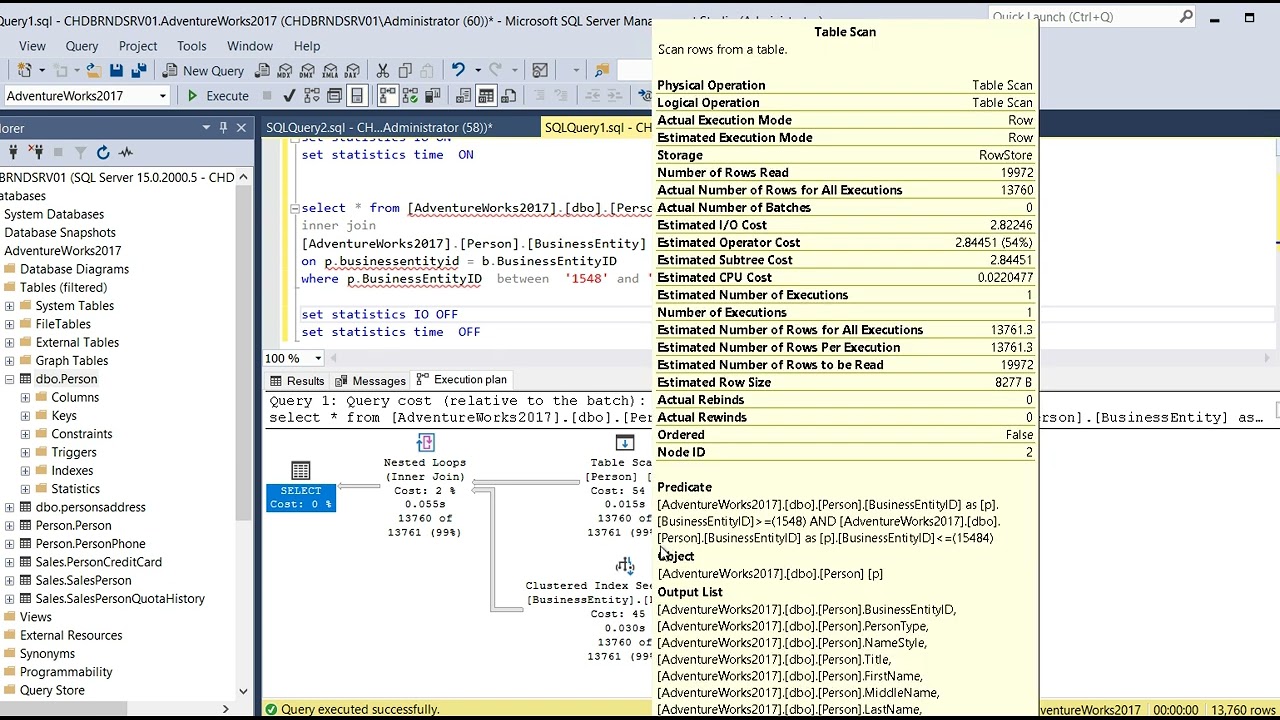1280x720 pixels.
Task: Click the DAX query icon
Action: pos(352,71)
